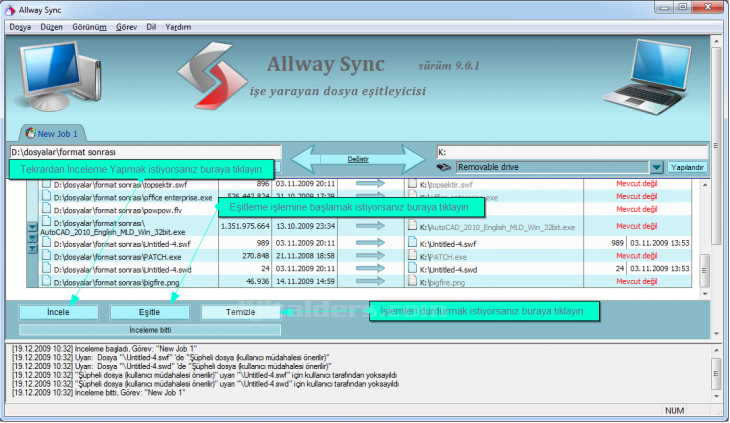Click the sync arrow for Untitled-4.swf row
730x423 pixels.
tap(370, 243)
